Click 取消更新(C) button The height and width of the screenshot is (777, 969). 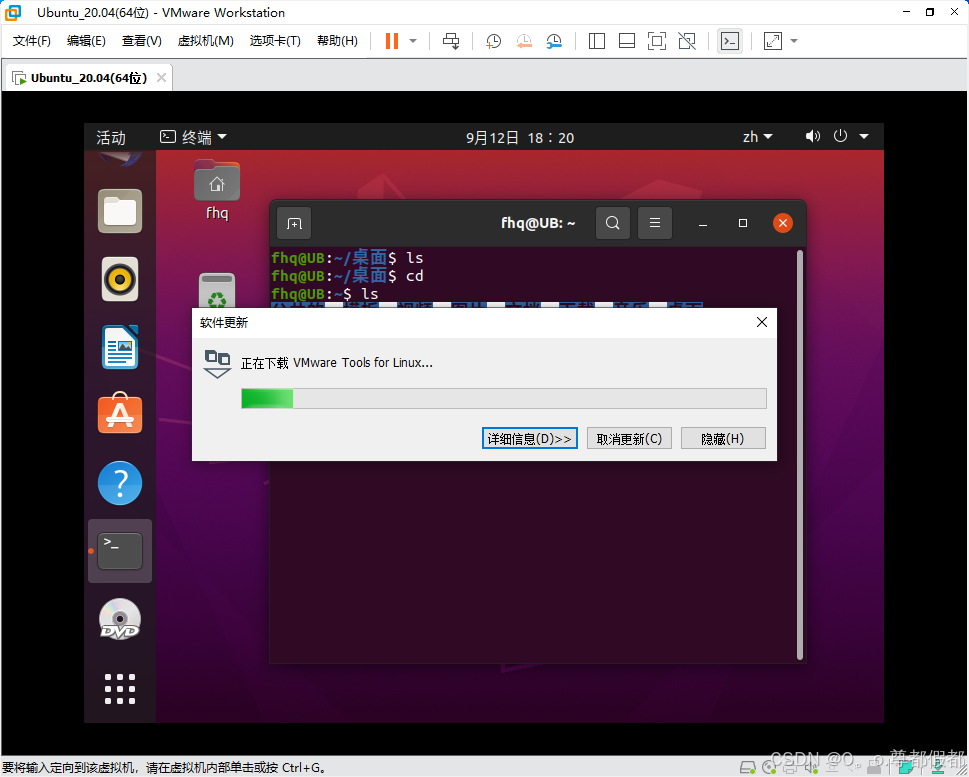(629, 438)
